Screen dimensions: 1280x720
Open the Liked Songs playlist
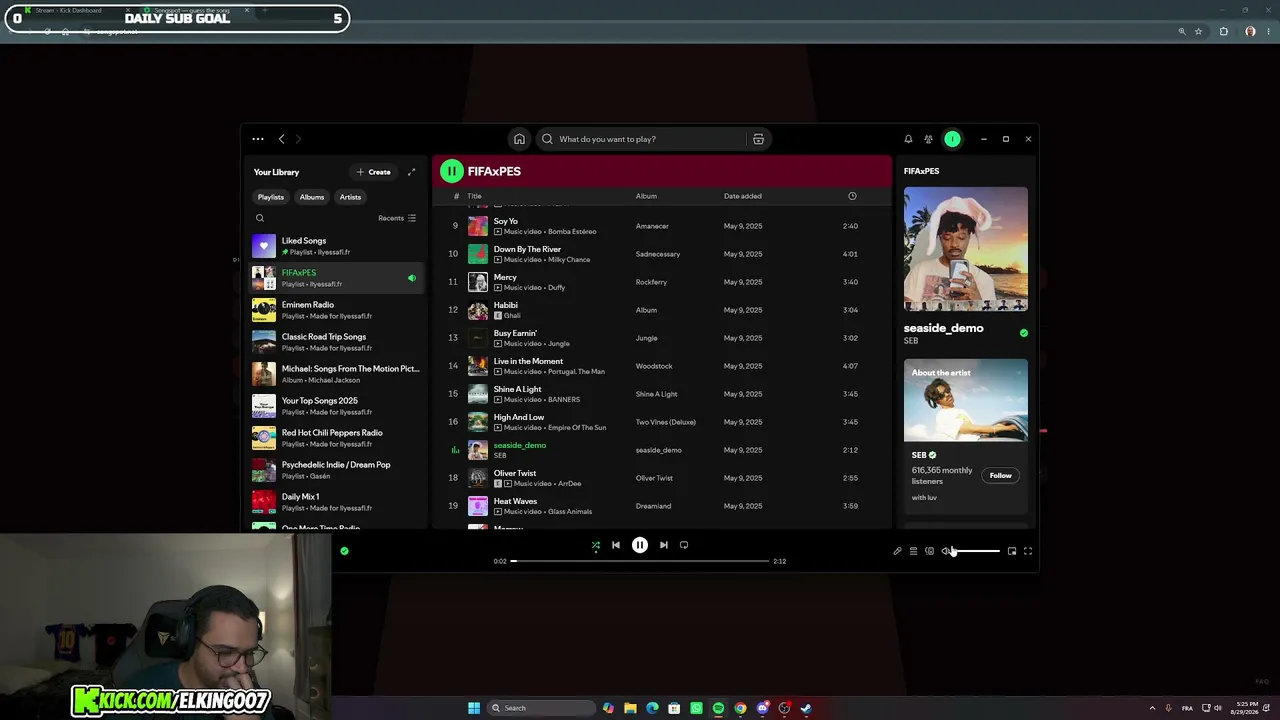coord(336,246)
